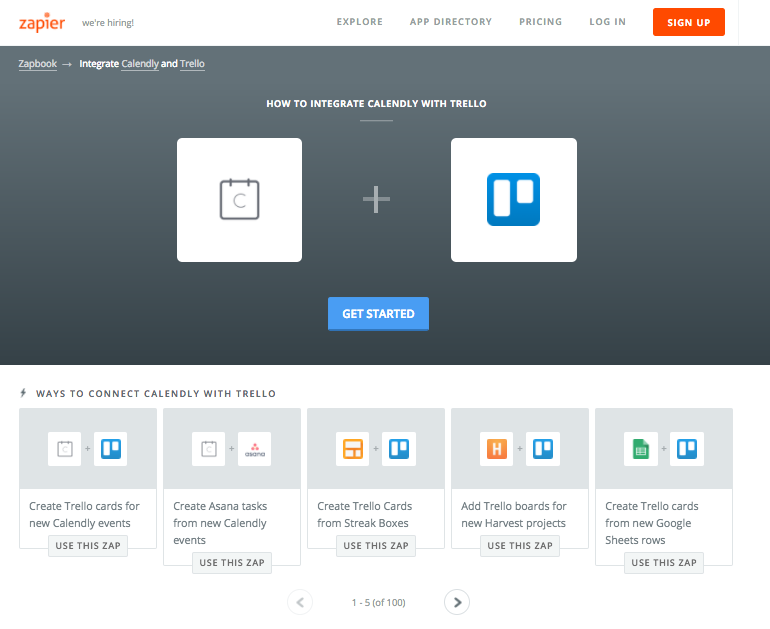This screenshot has height=629, width=770.
Task: Click 'How to integrate Calendly with Trello' heading
Action: (376, 104)
